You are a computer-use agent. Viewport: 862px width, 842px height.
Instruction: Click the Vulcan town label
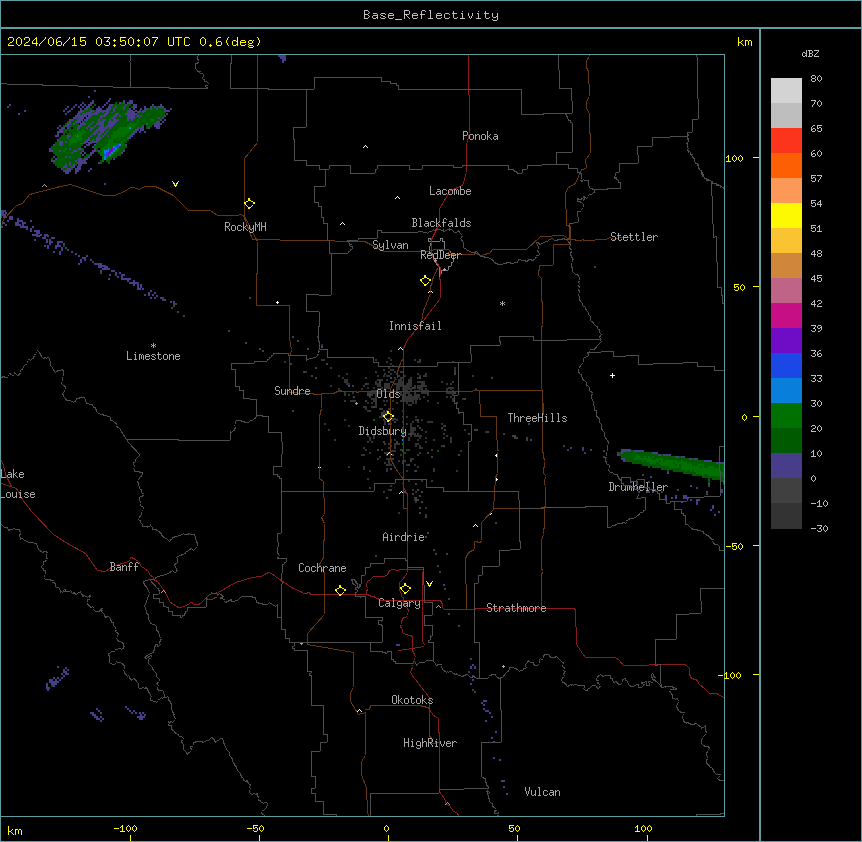542,792
